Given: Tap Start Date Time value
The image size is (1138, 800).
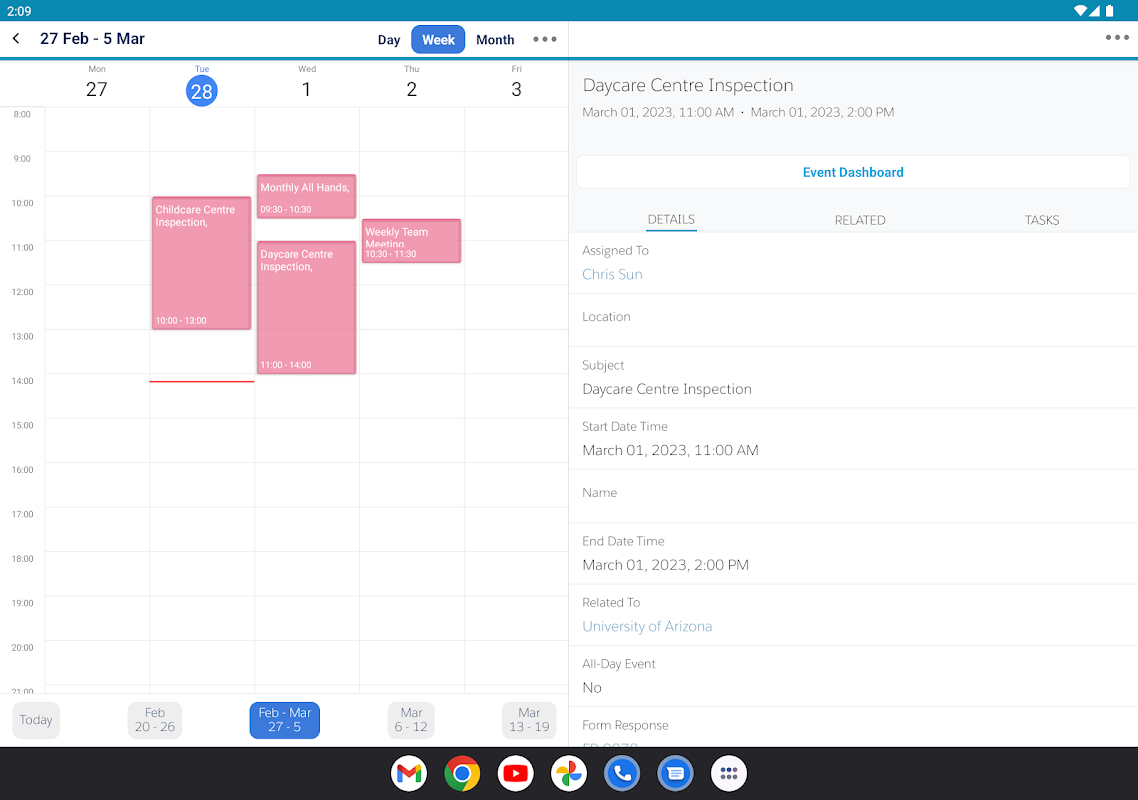Looking at the screenshot, I should point(670,450).
